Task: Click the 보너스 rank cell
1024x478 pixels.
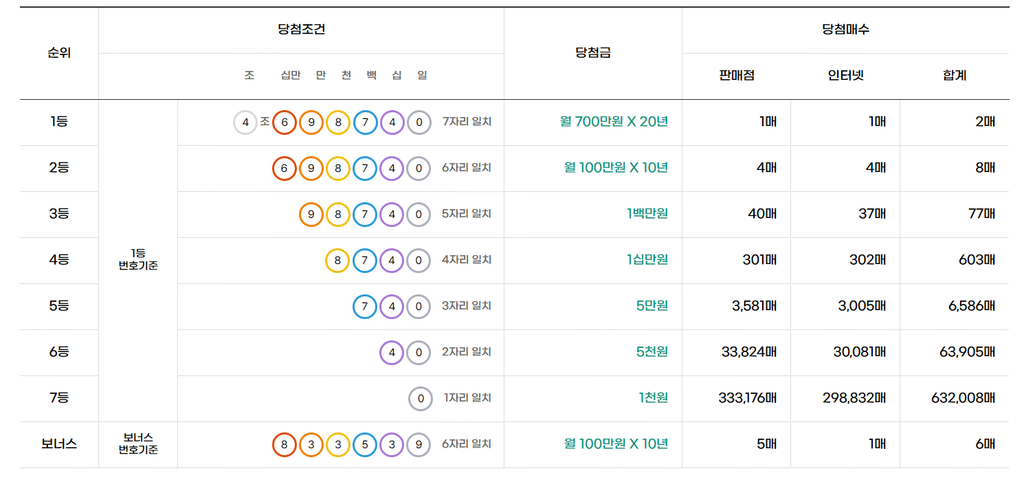Action: pyautogui.click(x=59, y=445)
